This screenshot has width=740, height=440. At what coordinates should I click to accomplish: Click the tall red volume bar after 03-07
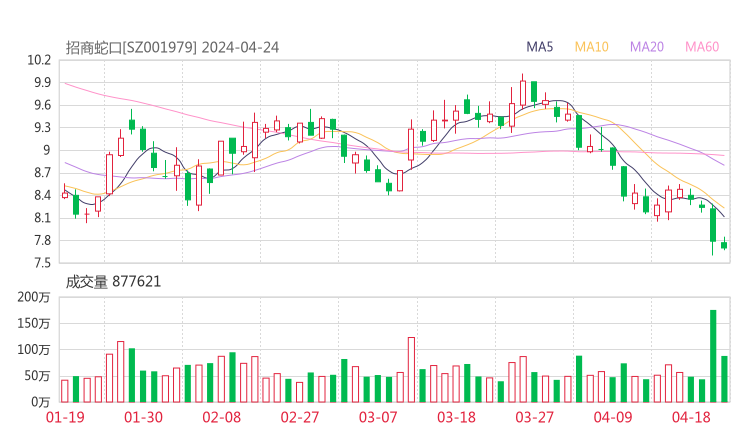[x=411, y=370]
